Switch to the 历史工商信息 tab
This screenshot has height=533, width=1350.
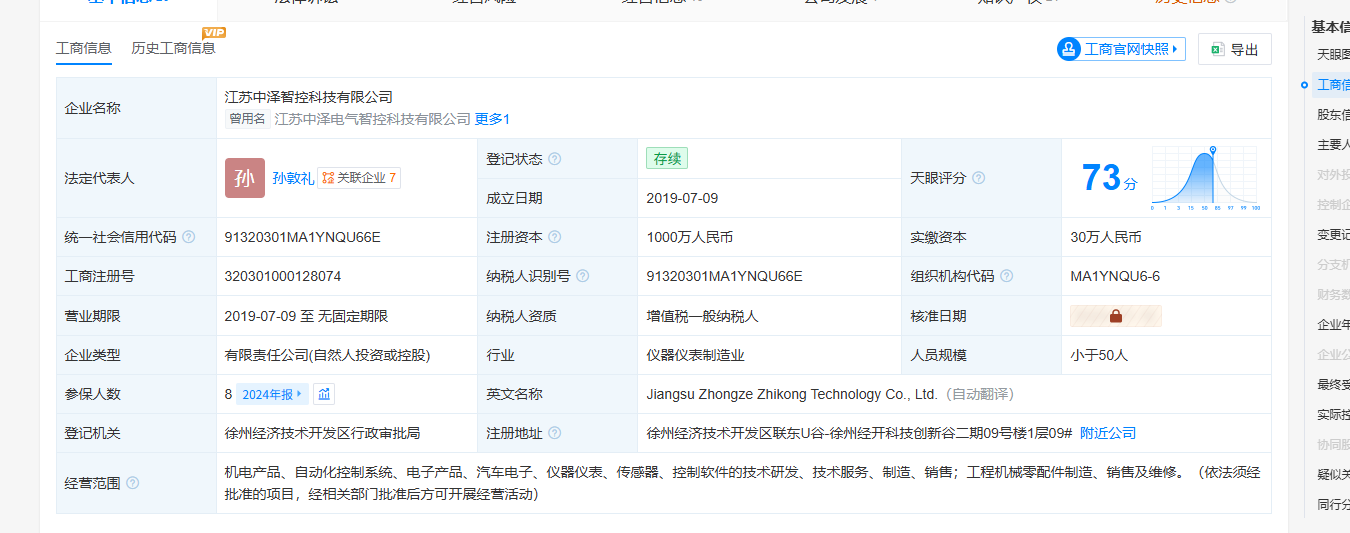coord(173,48)
